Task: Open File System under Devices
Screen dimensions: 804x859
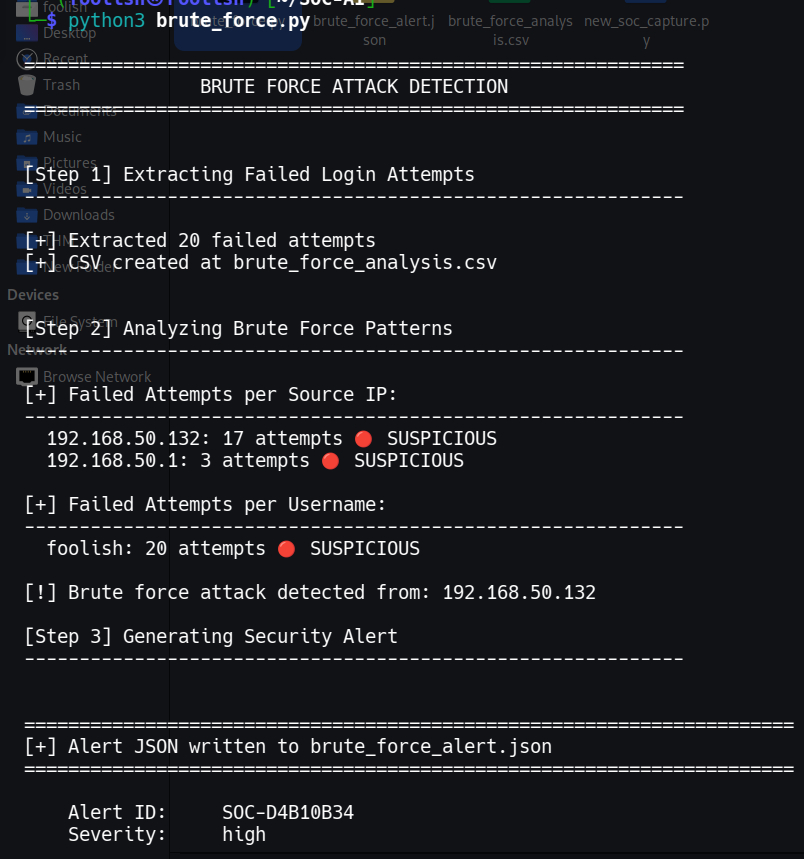Action: (81, 321)
